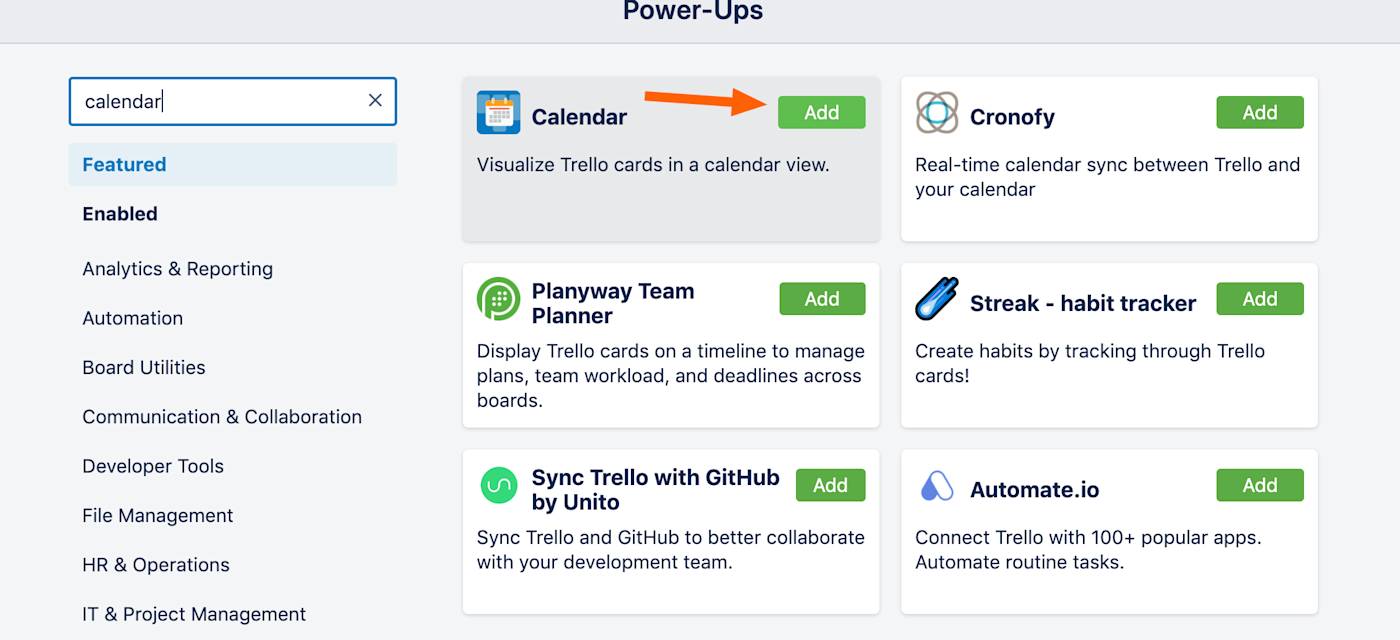Open the Cronofy power-up title
Screen dimensions: 1400x640
pos(1012,117)
